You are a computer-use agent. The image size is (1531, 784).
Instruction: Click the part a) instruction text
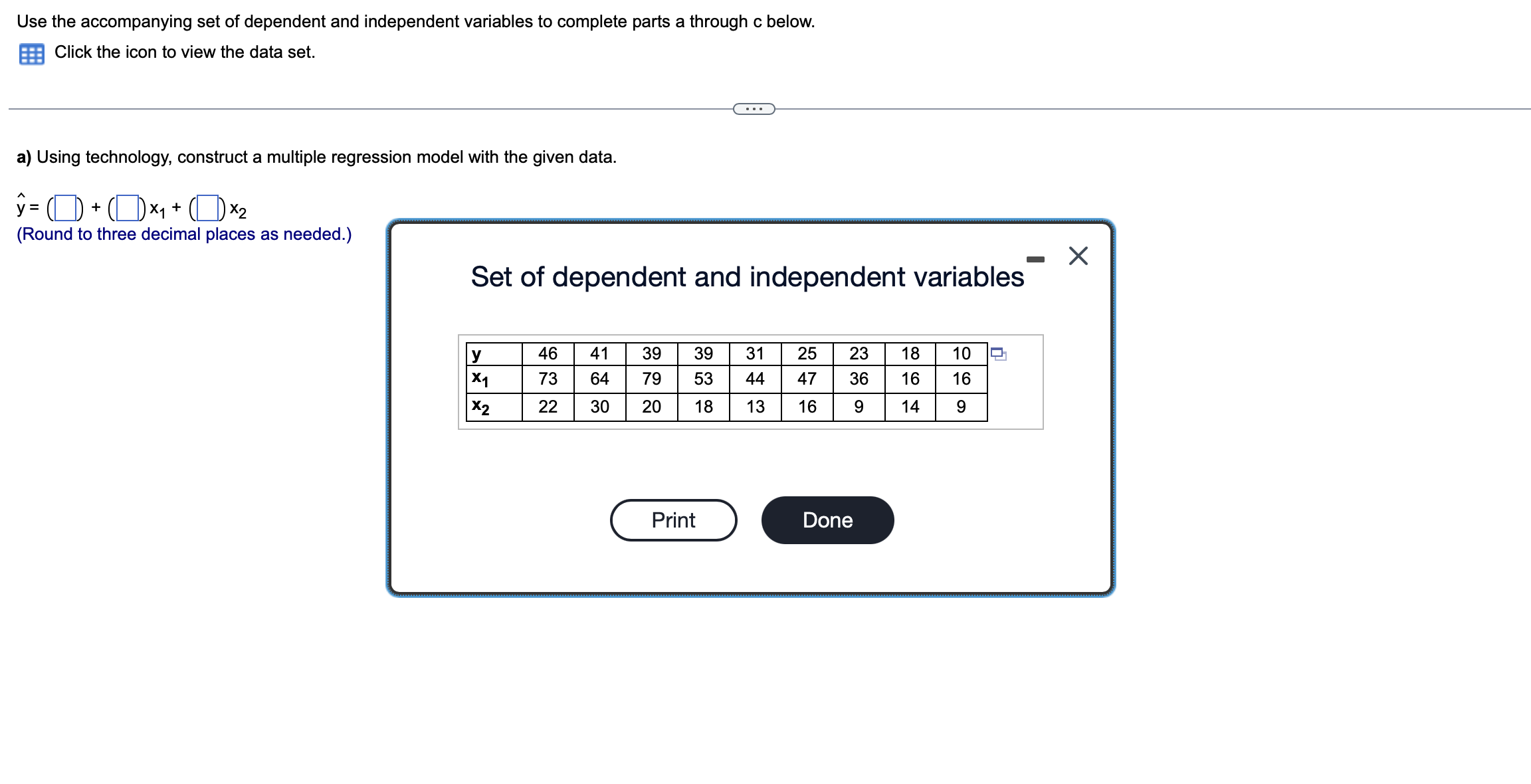click(317, 157)
